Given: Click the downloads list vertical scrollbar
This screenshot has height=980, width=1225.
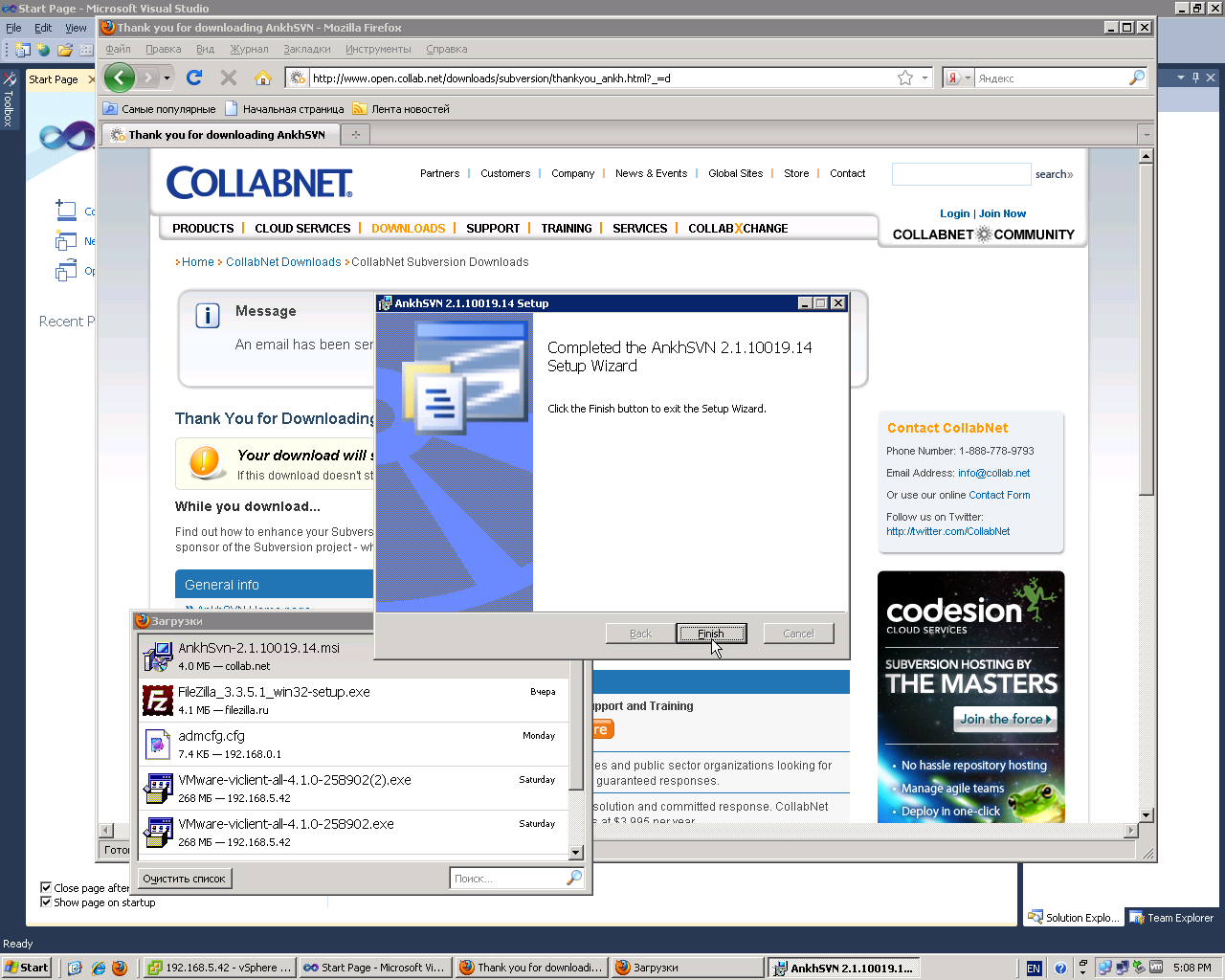Looking at the screenshot, I should (x=576, y=746).
